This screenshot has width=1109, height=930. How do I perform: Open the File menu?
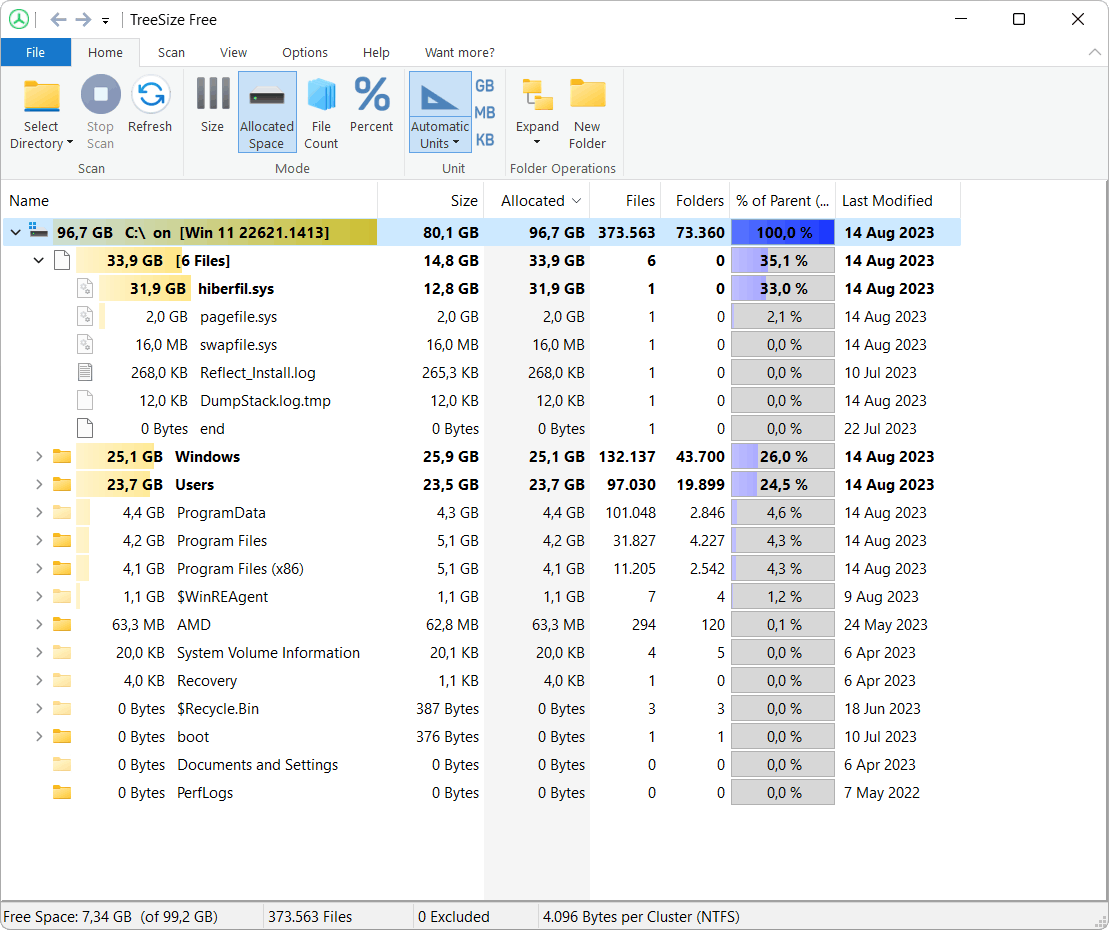[35, 52]
